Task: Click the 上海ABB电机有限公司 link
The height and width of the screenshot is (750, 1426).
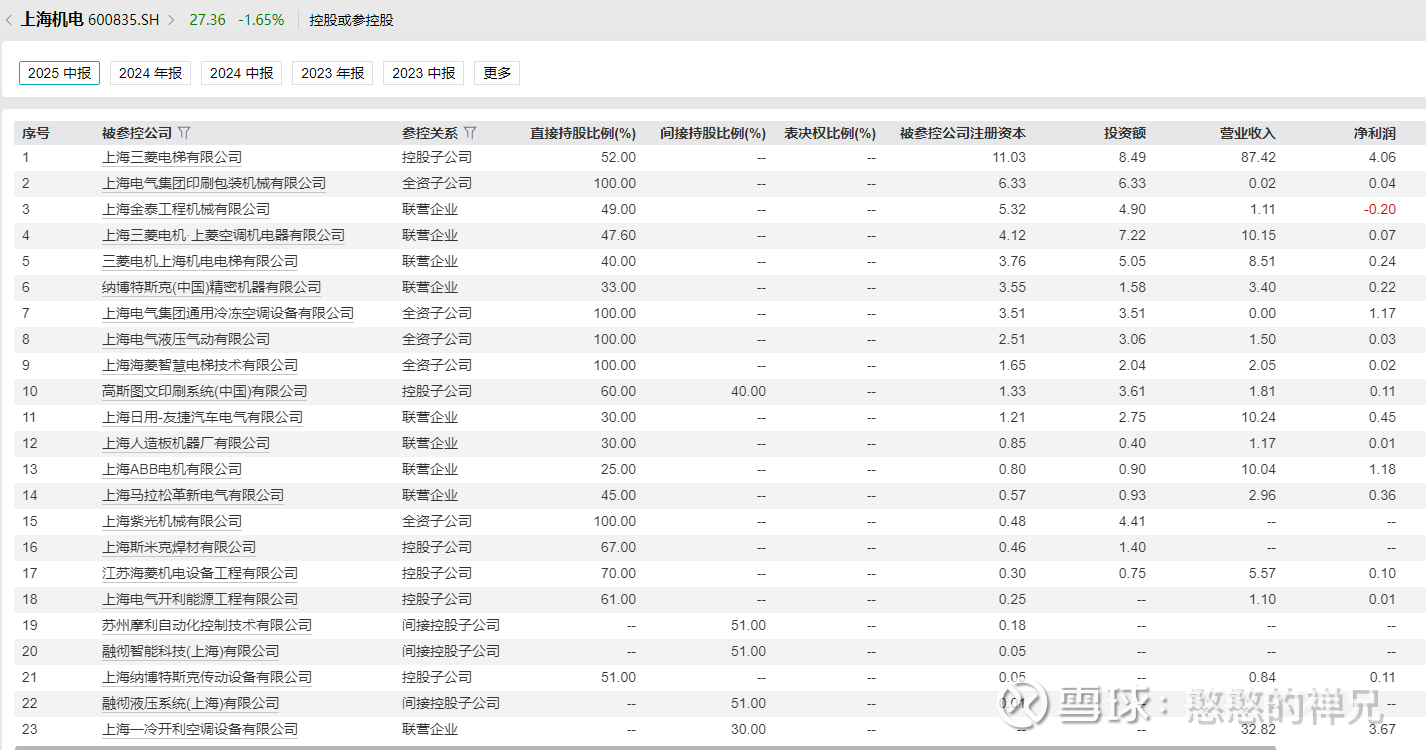Action: tap(172, 469)
